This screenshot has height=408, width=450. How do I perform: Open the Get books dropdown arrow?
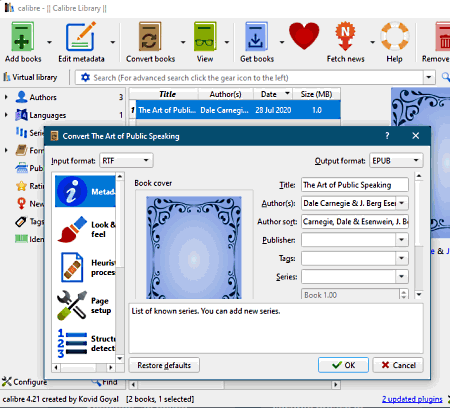click(x=282, y=42)
